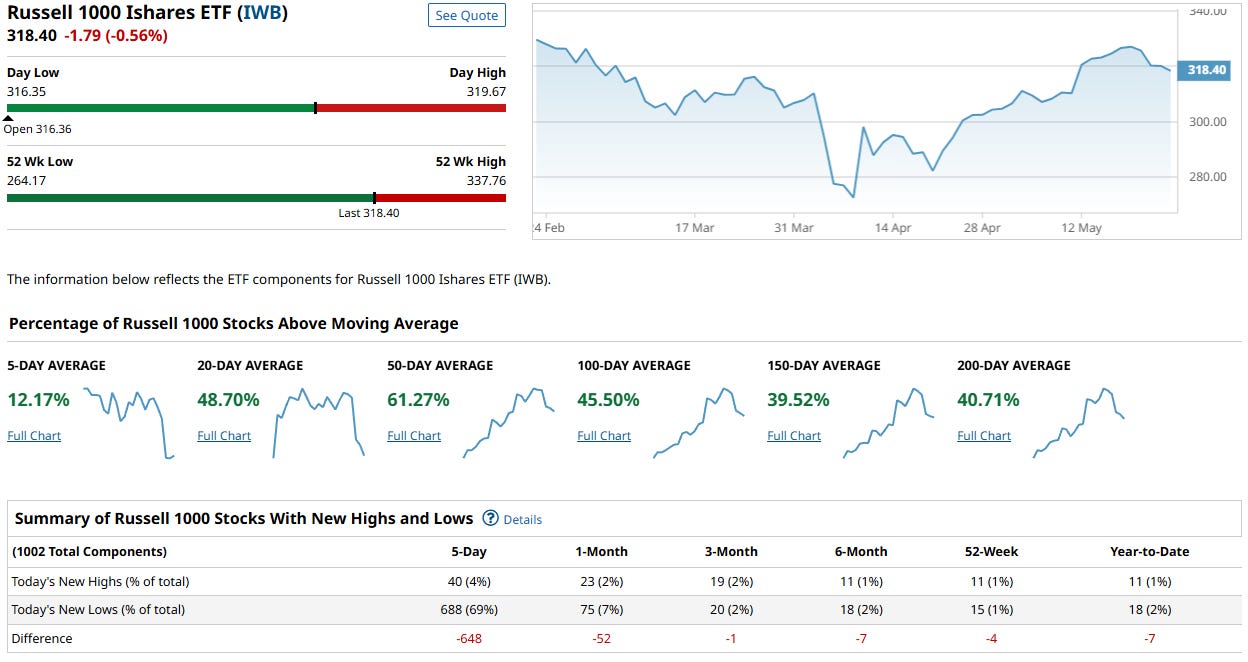Click the 200-day average sparkline chart
Screen dimensions: 1248x662
coord(1079,423)
